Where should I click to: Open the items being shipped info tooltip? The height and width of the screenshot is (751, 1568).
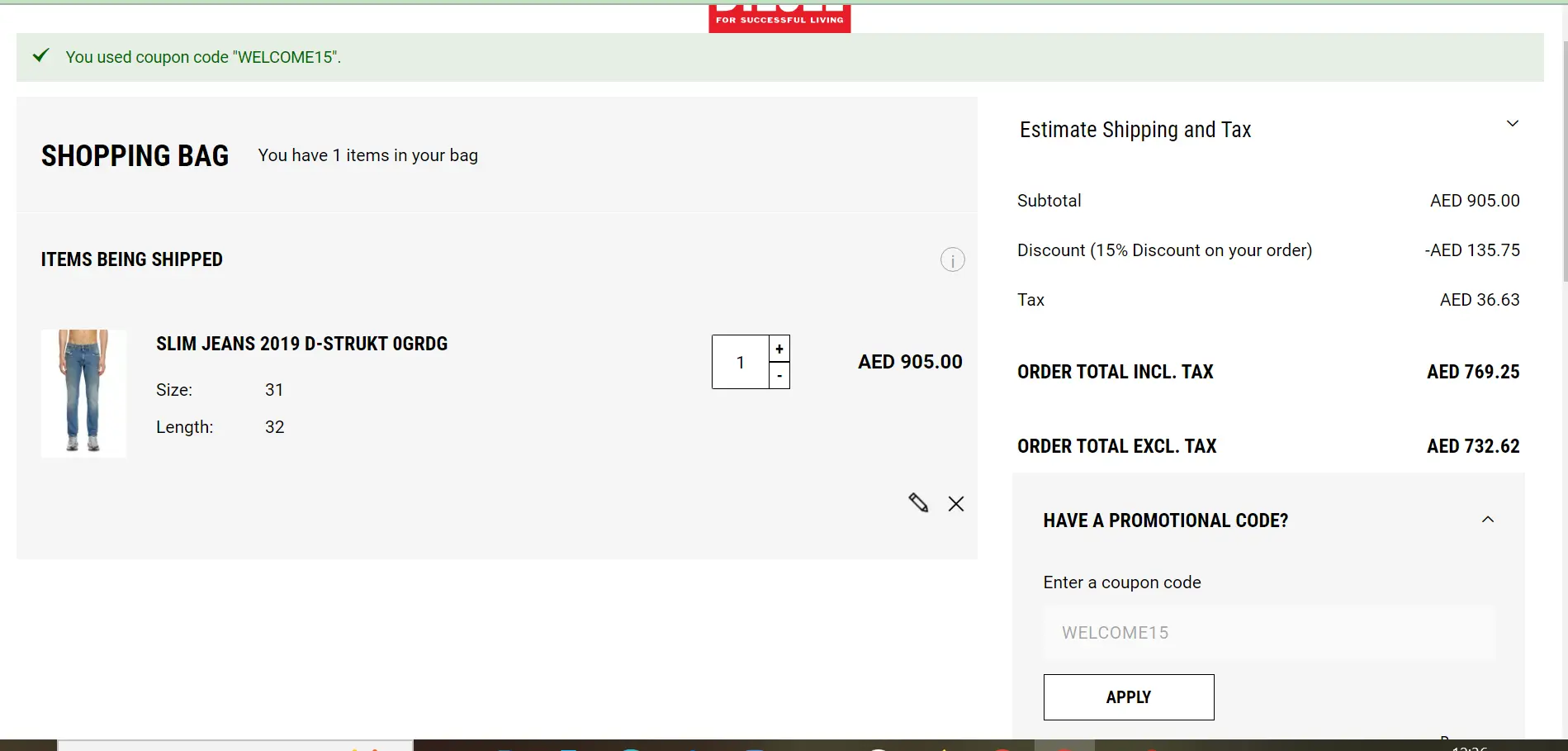pyautogui.click(x=952, y=259)
